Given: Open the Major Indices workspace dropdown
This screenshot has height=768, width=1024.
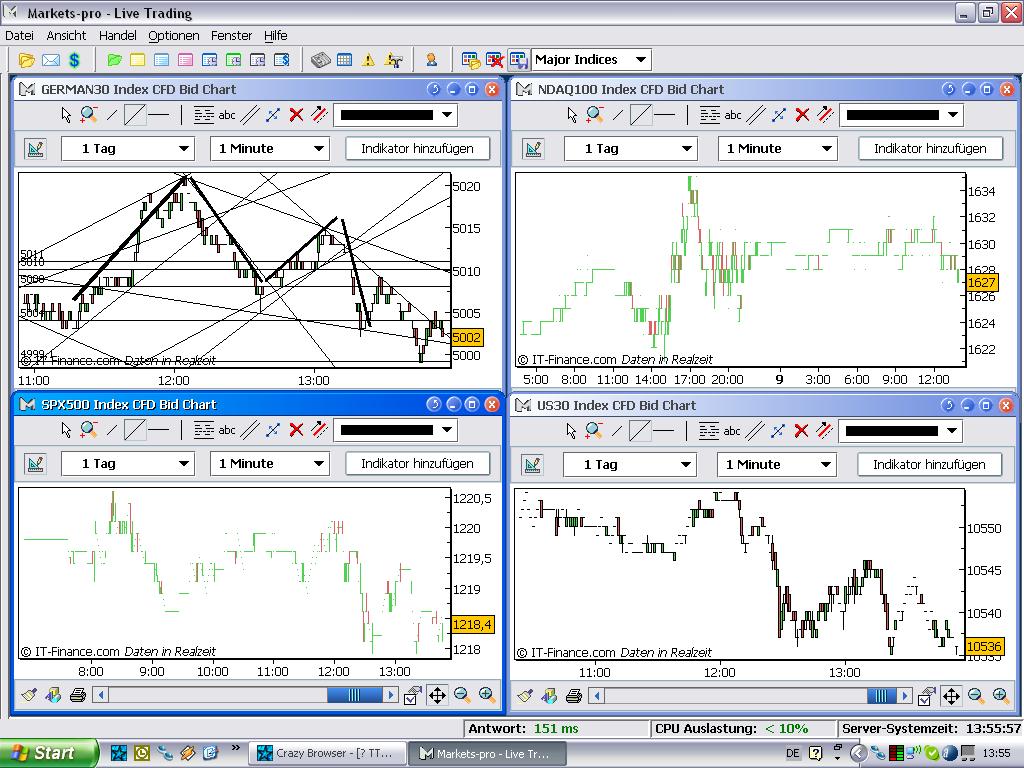Looking at the screenshot, I should point(641,59).
